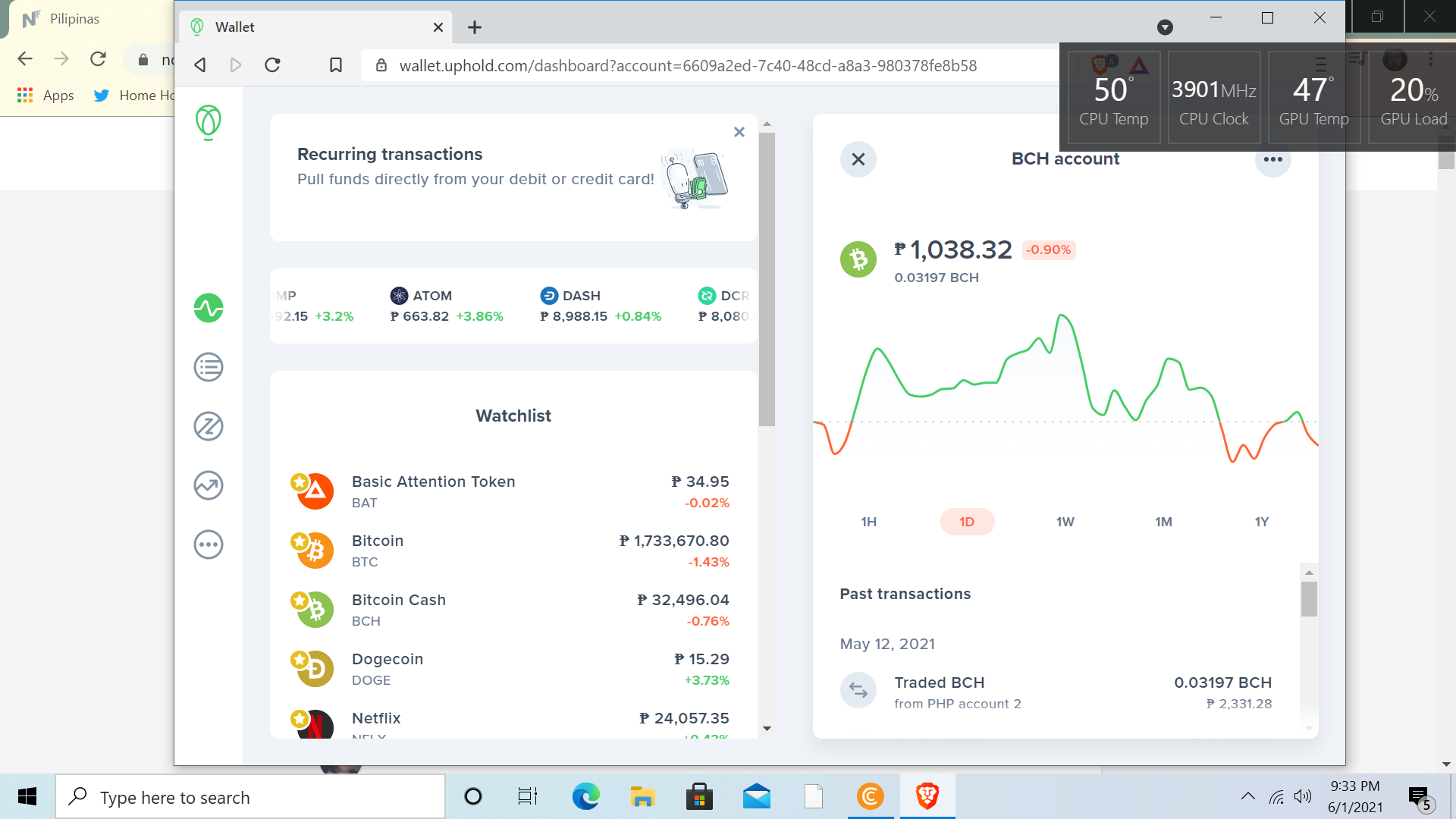This screenshot has height=819, width=1456.
Task: Show hidden system tray icons
Action: [1247, 796]
